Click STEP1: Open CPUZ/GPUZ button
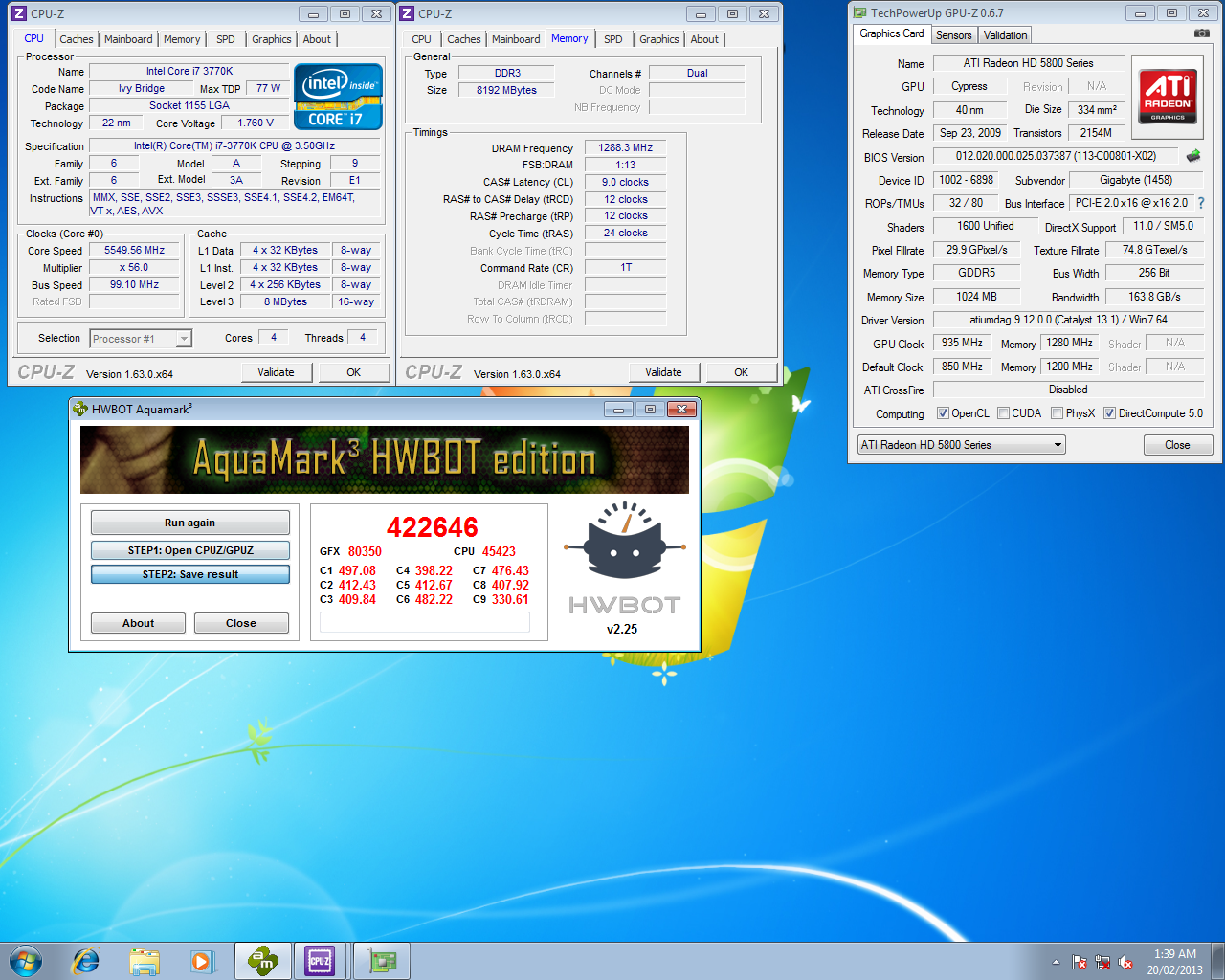This screenshot has width=1225, height=980. coord(189,550)
